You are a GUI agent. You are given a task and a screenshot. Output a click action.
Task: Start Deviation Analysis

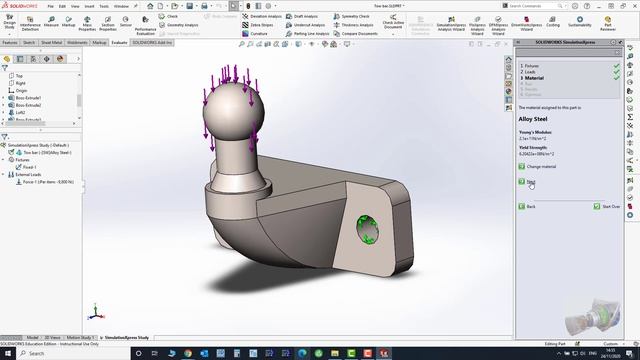[262, 16]
